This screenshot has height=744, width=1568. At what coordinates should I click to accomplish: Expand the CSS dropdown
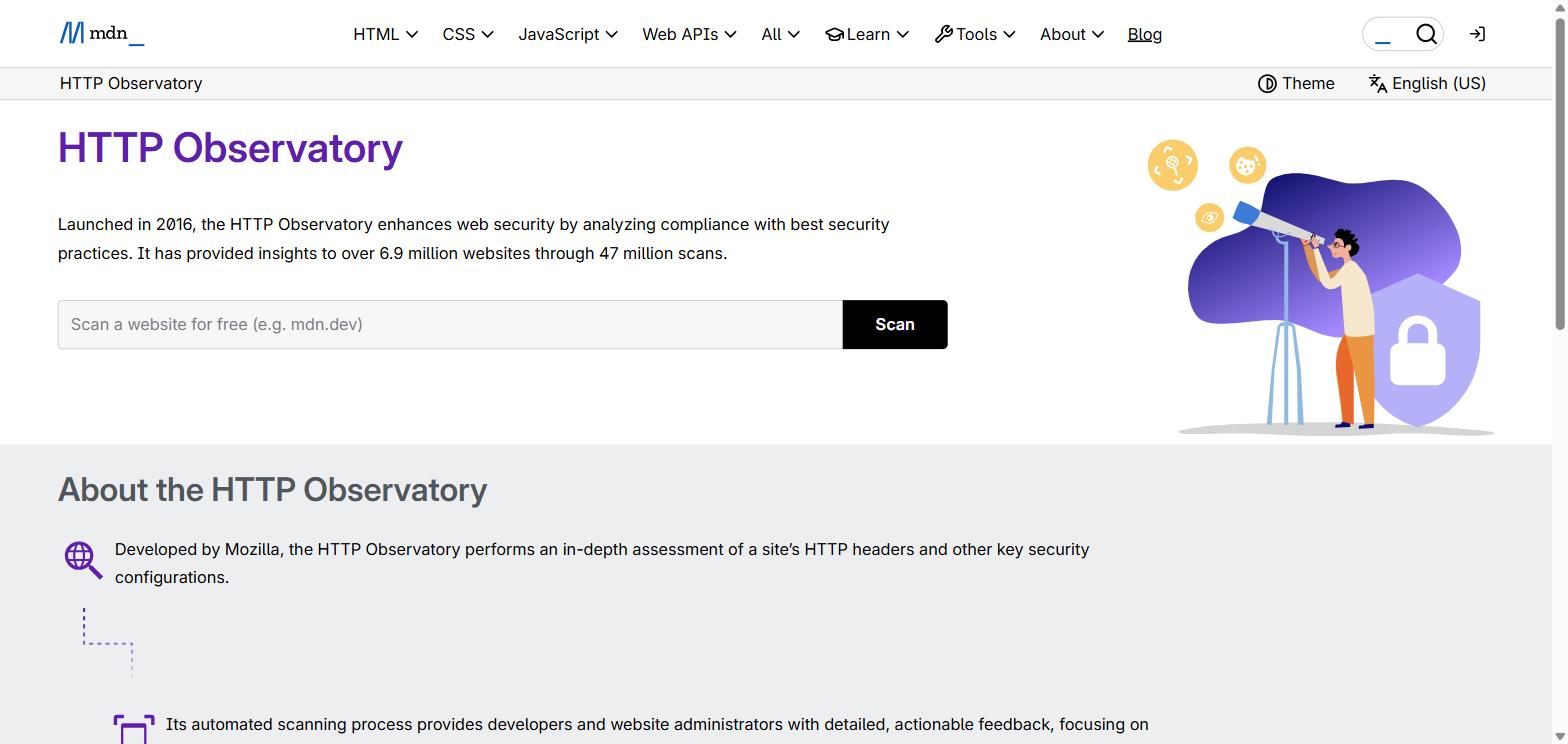[468, 34]
